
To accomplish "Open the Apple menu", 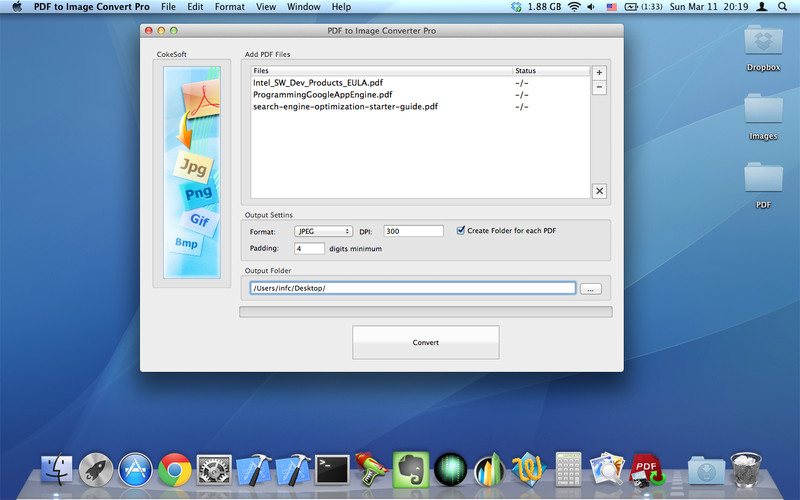I will (17, 7).
